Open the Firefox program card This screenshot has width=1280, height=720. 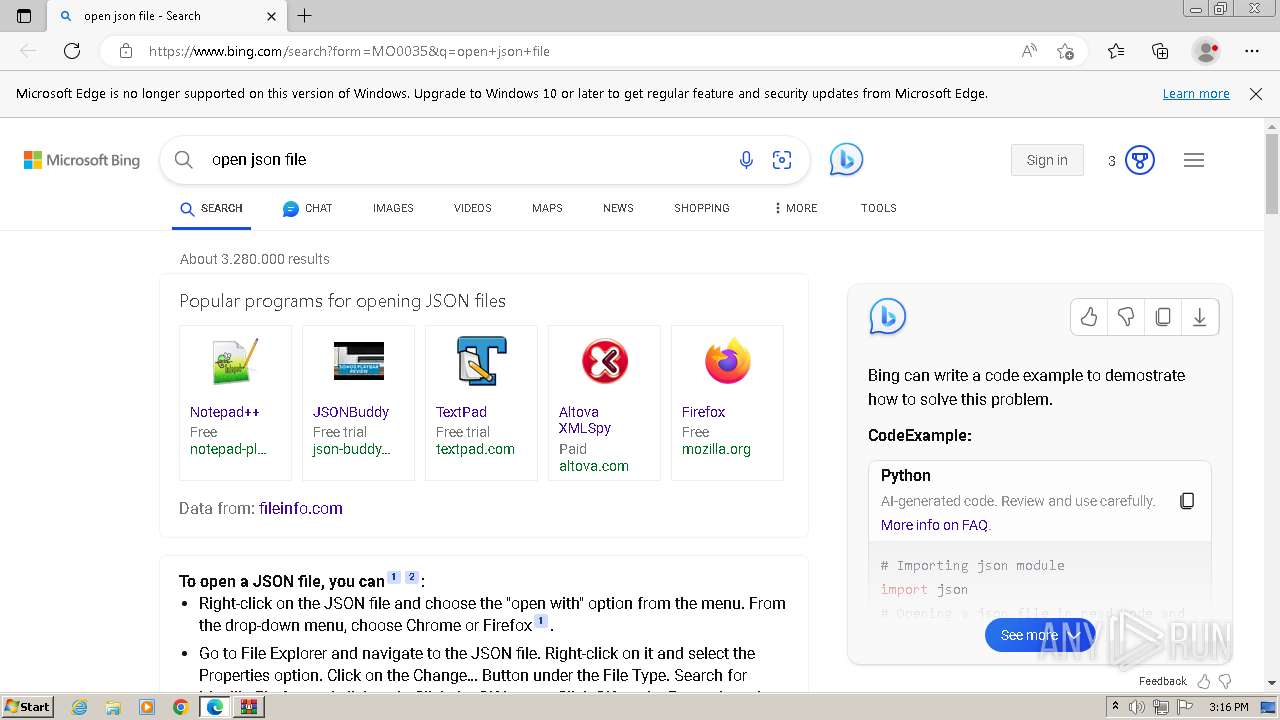point(727,403)
